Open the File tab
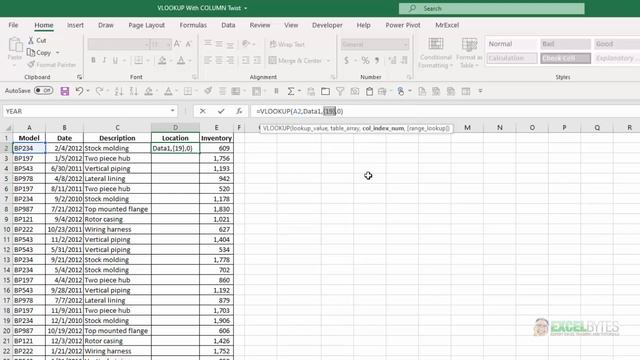 coord(13,25)
